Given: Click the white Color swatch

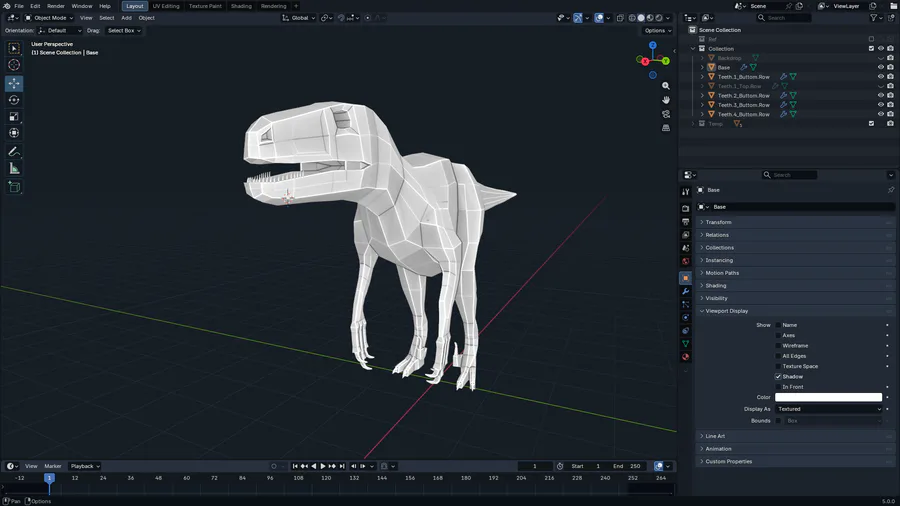Looking at the screenshot, I should [x=829, y=397].
